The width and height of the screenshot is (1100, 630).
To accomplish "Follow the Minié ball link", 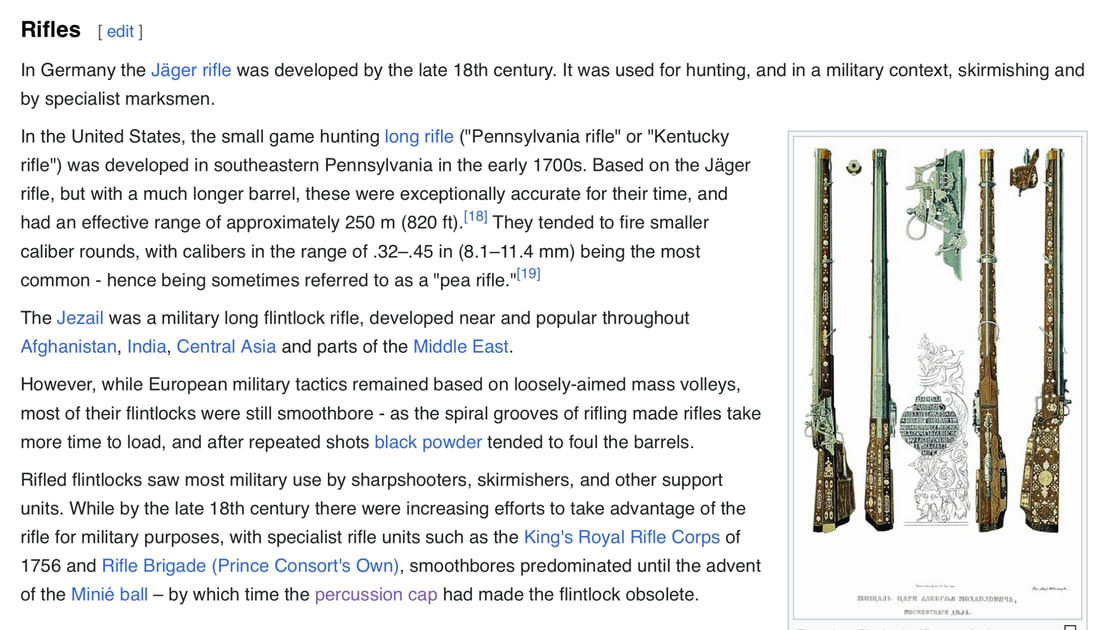I will [x=109, y=594].
